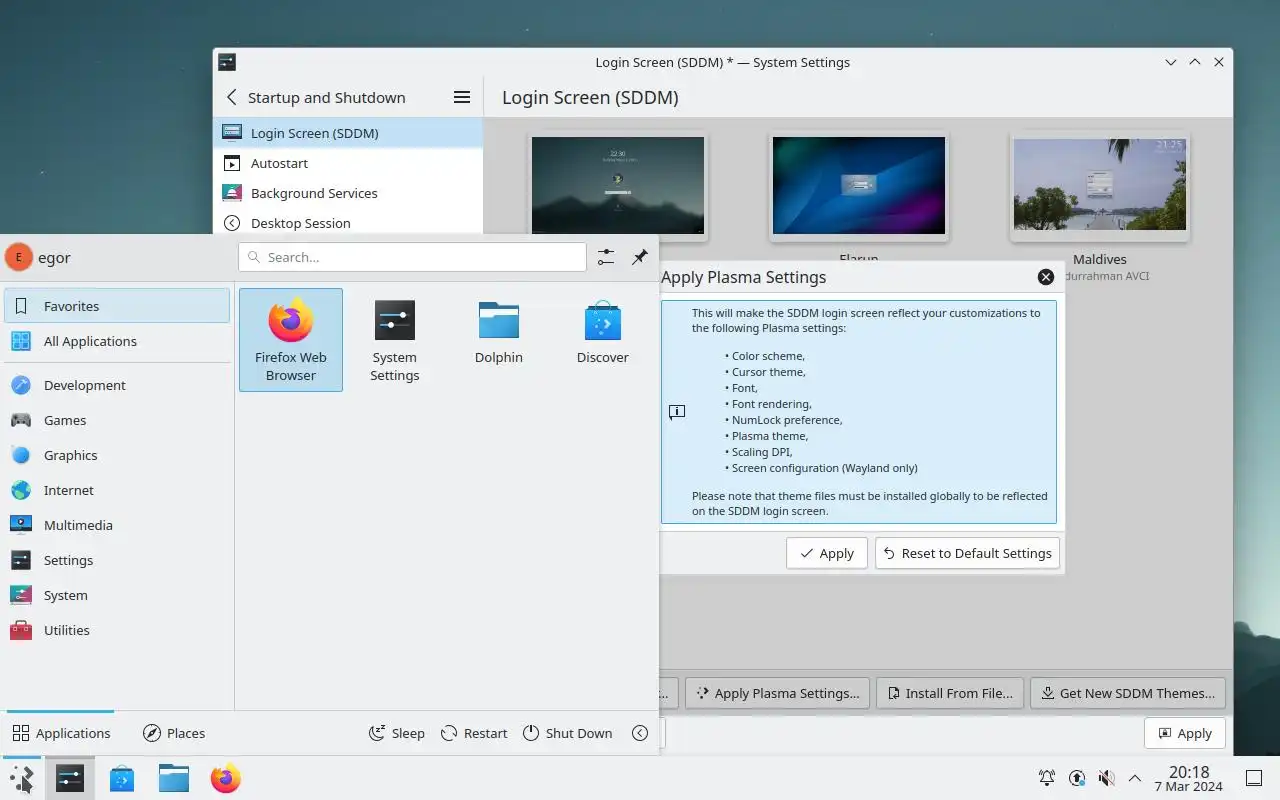
Task: Select the Maldives SDDM theme thumbnail
Action: click(x=1100, y=186)
